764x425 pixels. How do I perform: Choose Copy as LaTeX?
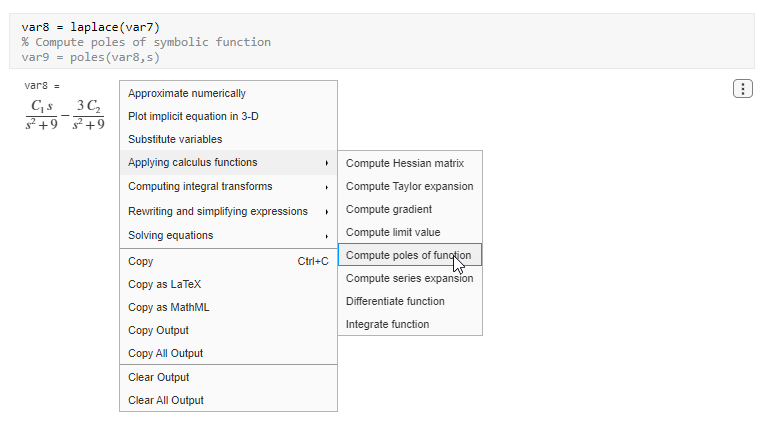tap(163, 284)
